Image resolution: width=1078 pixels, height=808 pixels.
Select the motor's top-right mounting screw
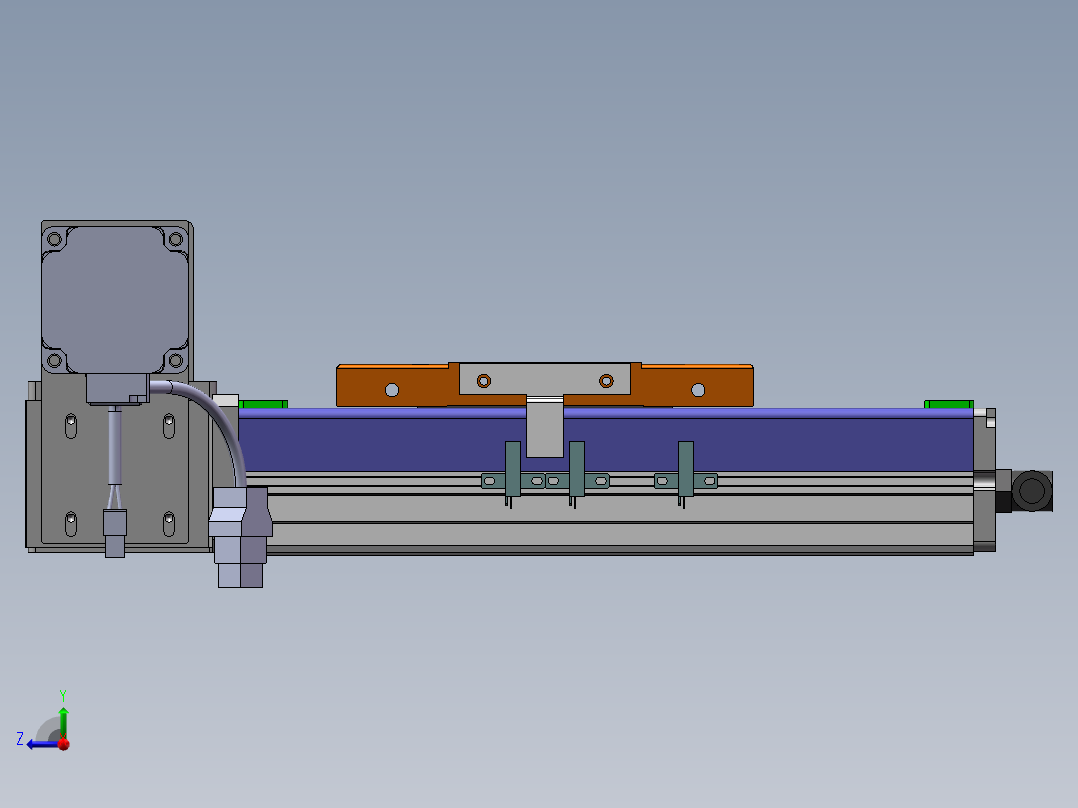click(175, 239)
